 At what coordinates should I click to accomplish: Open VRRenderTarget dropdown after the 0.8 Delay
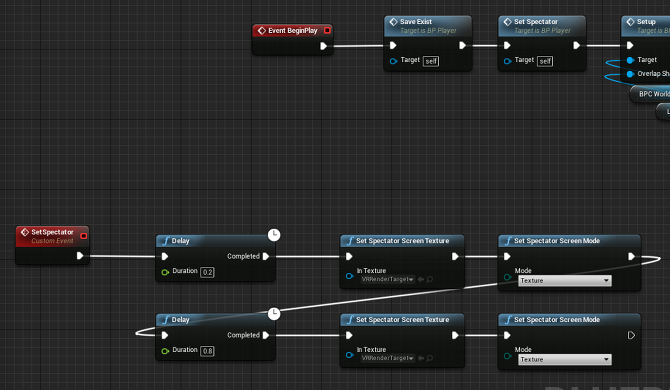tap(388, 358)
